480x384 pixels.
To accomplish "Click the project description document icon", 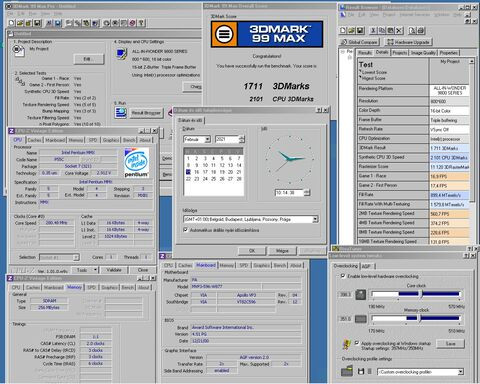I will coord(18,50).
